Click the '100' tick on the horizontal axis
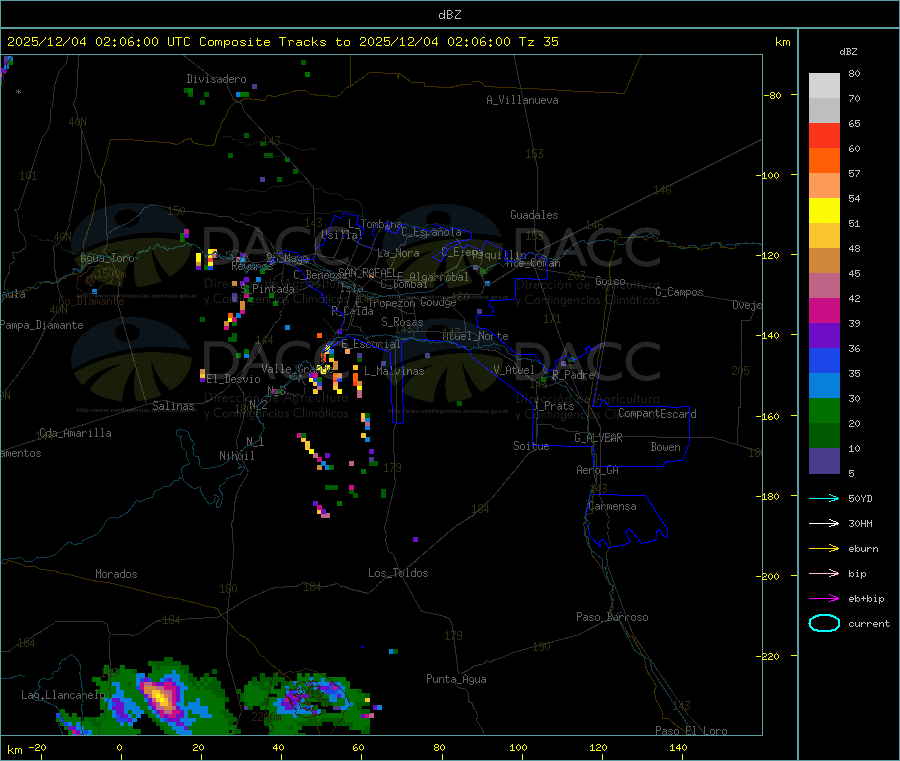Screen dimensions: 900x761 pyautogui.click(x=518, y=747)
